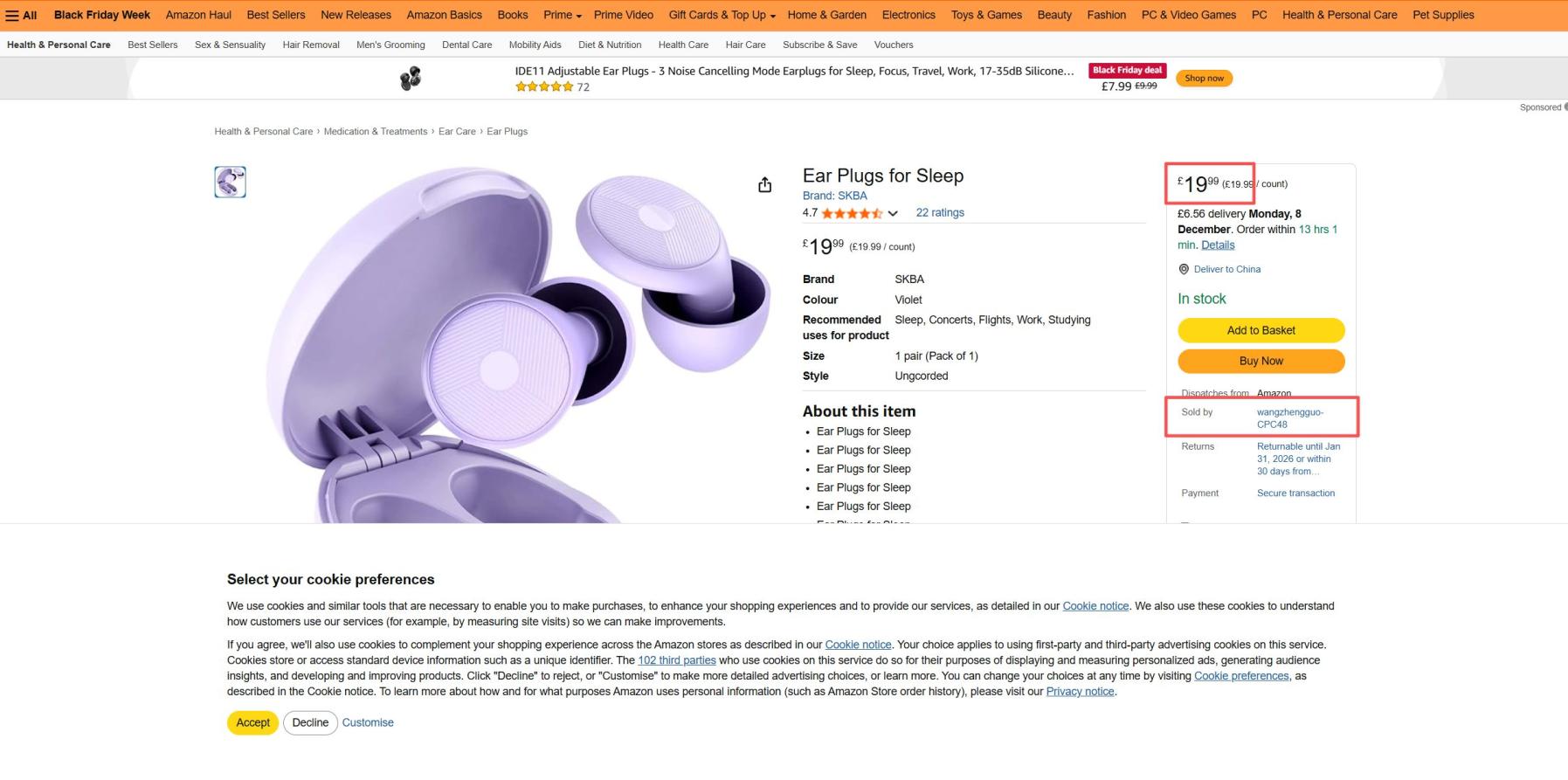Click the star rating graphic under product title
1568x780 pixels.
(x=852, y=213)
